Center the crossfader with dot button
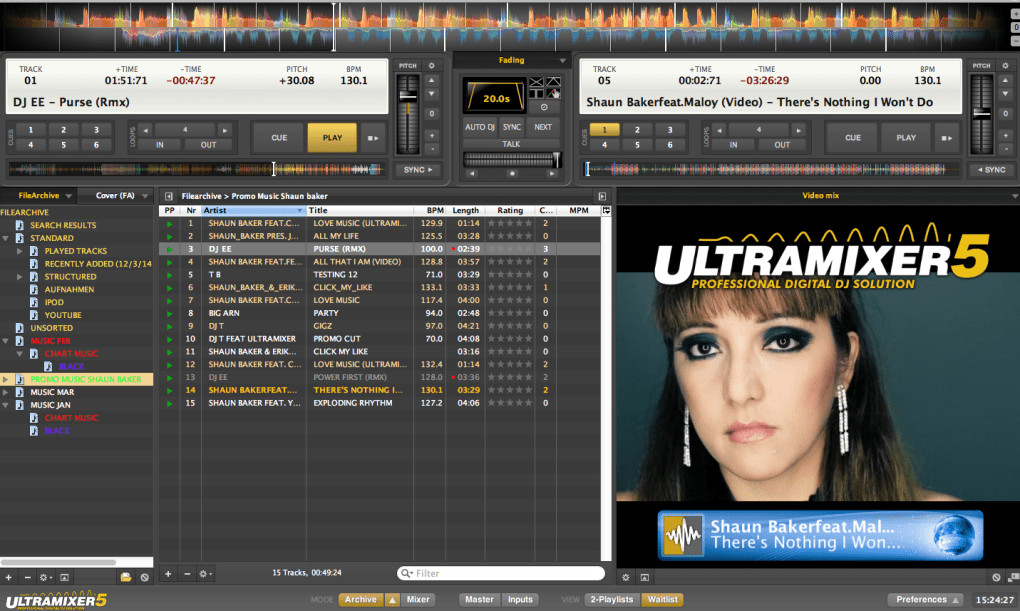 (512, 174)
